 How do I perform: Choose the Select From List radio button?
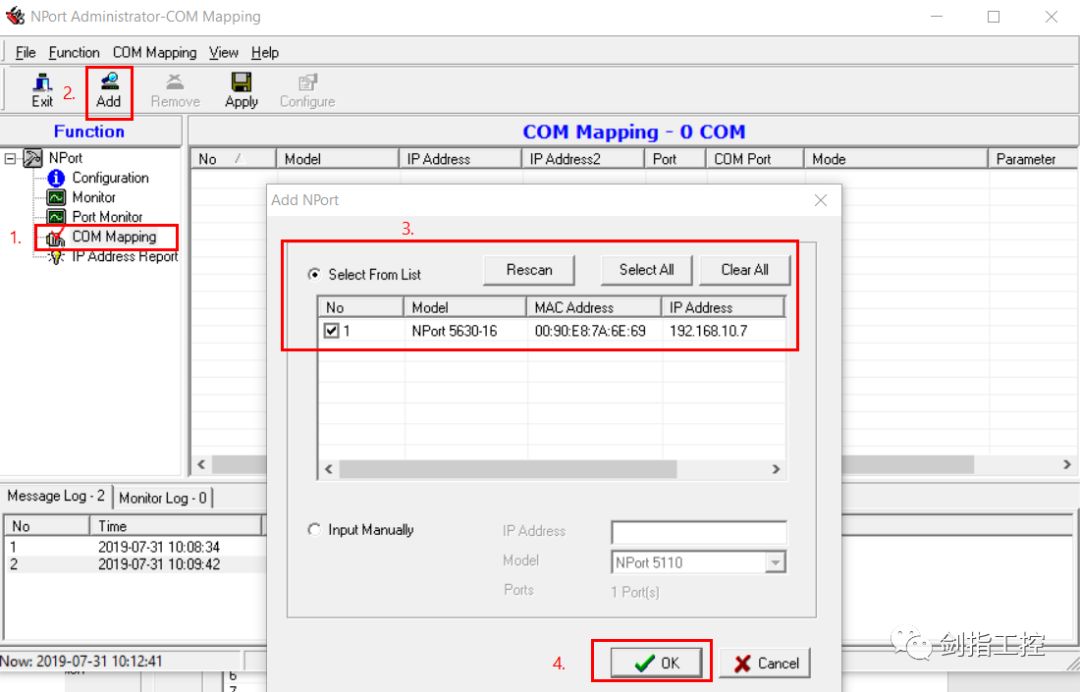pyautogui.click(x=314, y=274)
